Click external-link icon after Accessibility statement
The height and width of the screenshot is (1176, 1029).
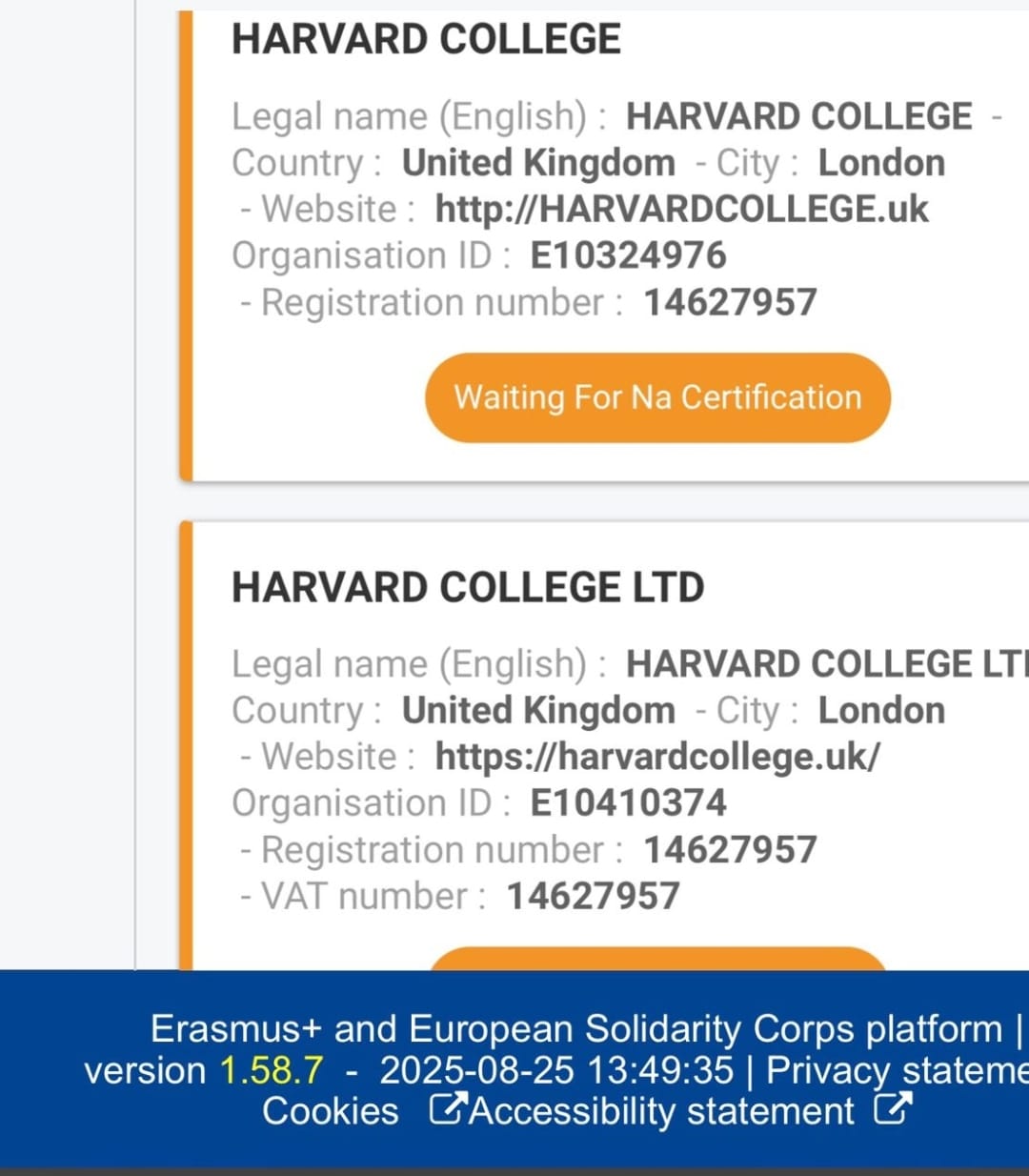point(893,1109)
